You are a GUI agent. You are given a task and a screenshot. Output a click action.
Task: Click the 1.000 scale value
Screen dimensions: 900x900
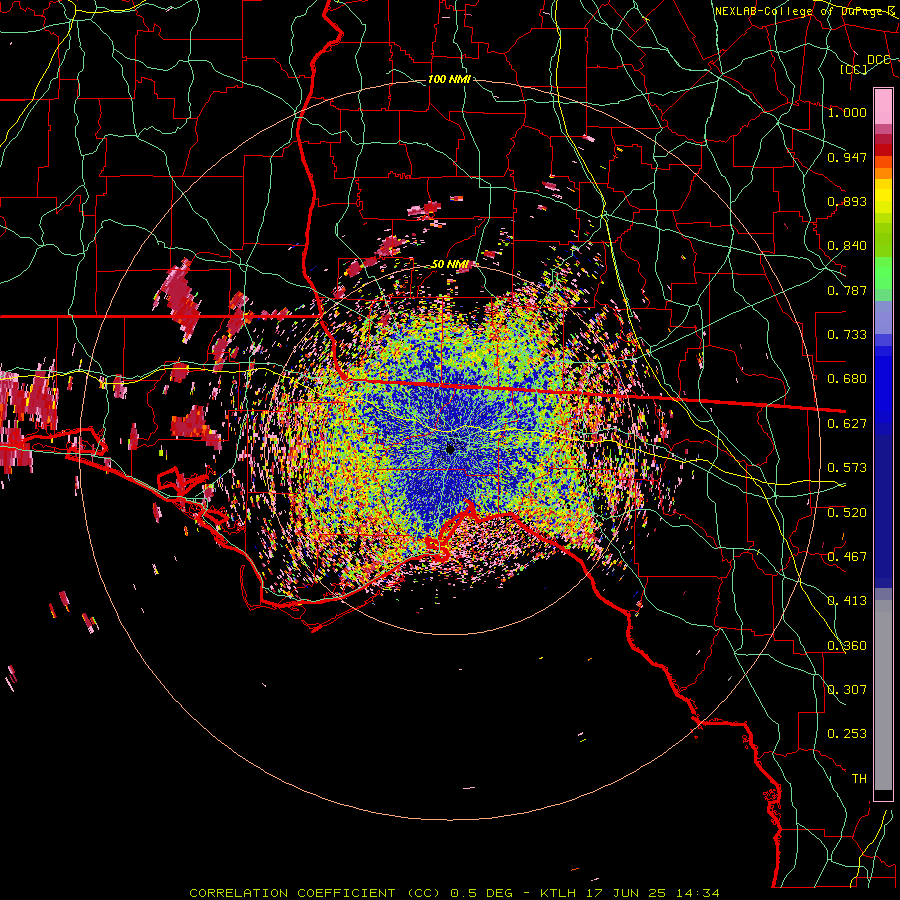click(847, 112)
